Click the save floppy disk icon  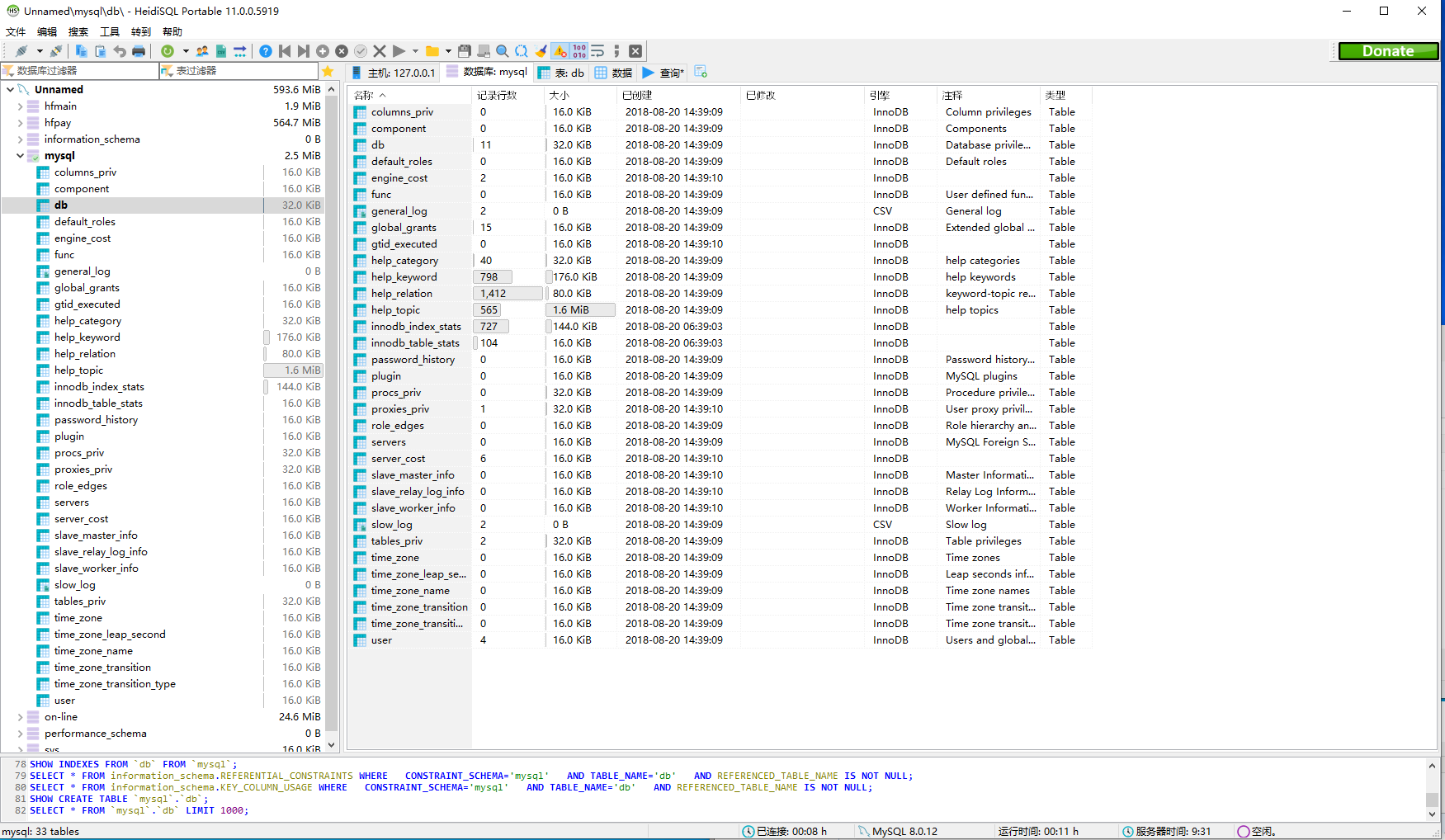pos(465,51)
